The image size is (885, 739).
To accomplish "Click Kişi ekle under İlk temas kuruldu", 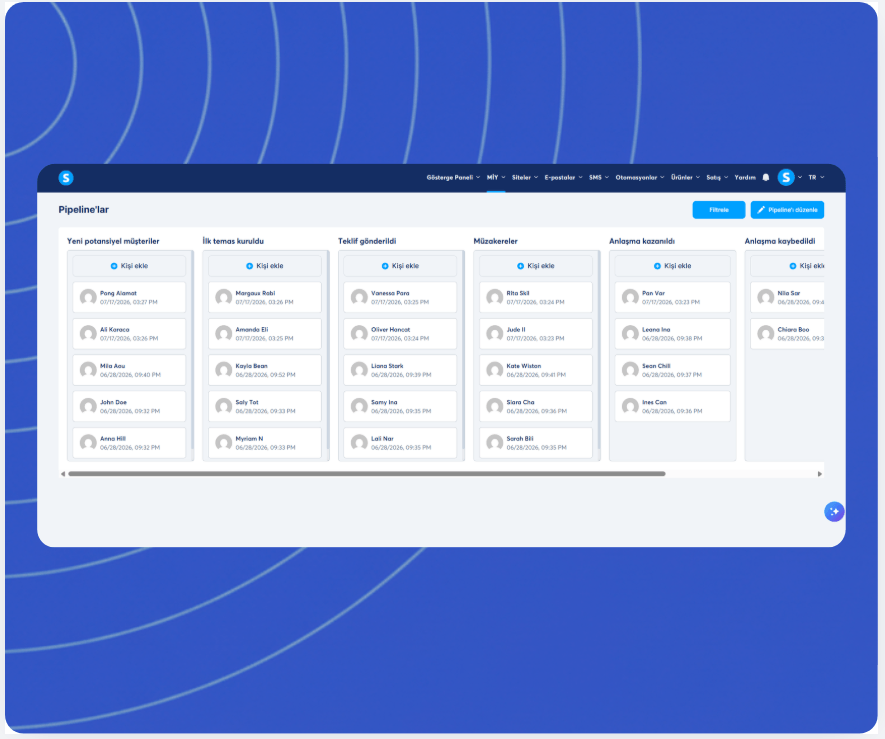I will click(265, 266).
